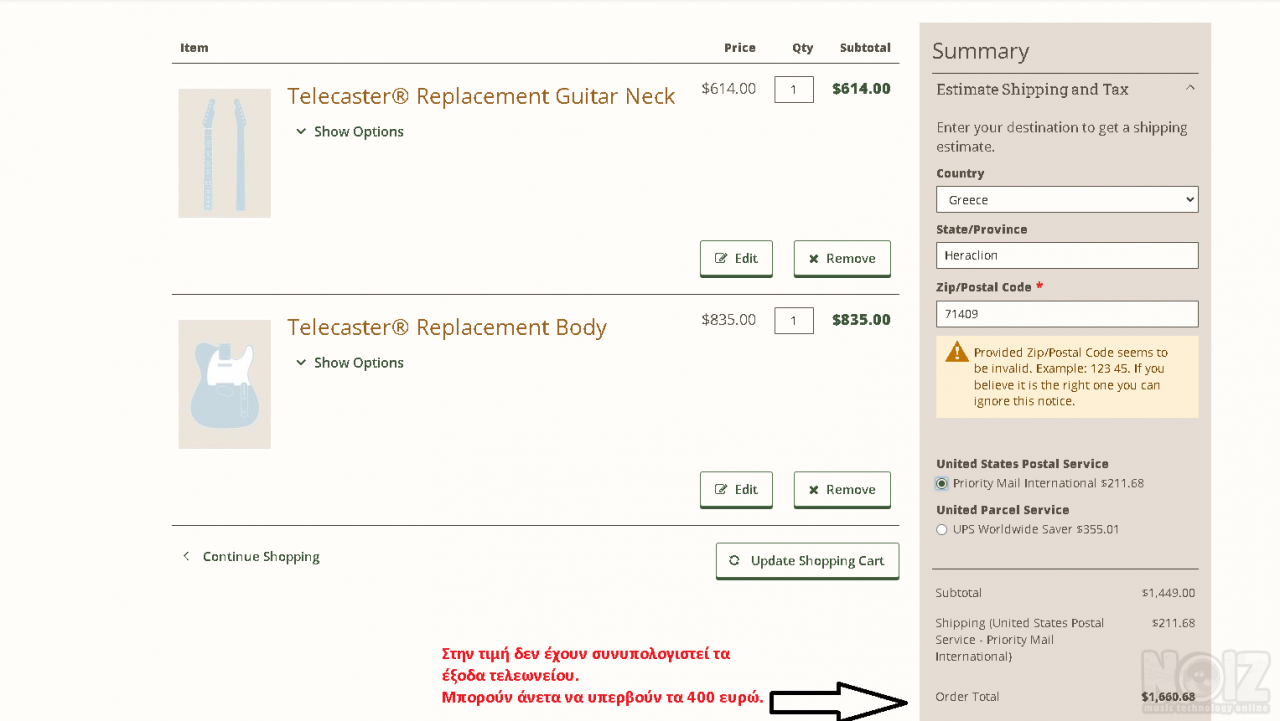Click the Telecaster body product thumbnail

224,384
